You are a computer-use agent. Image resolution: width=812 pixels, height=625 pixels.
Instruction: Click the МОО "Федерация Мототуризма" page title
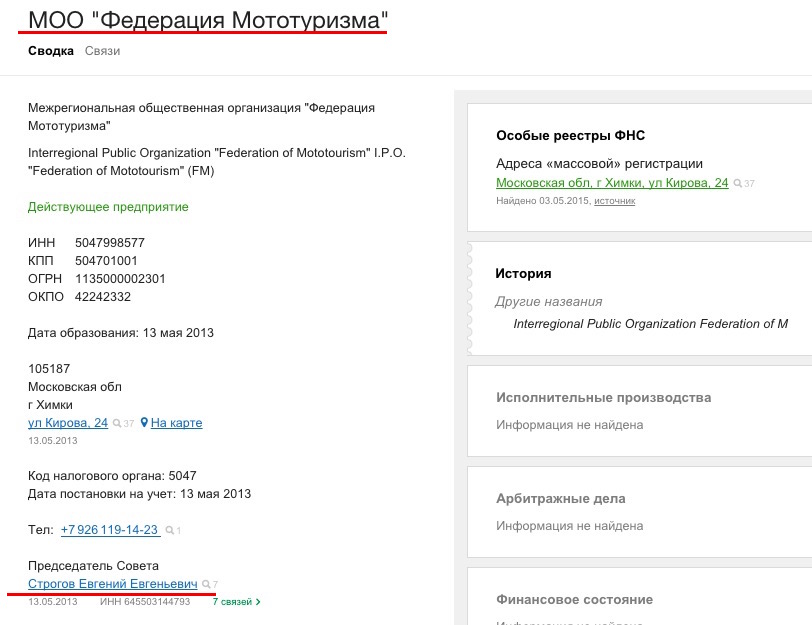click(208, 21)
